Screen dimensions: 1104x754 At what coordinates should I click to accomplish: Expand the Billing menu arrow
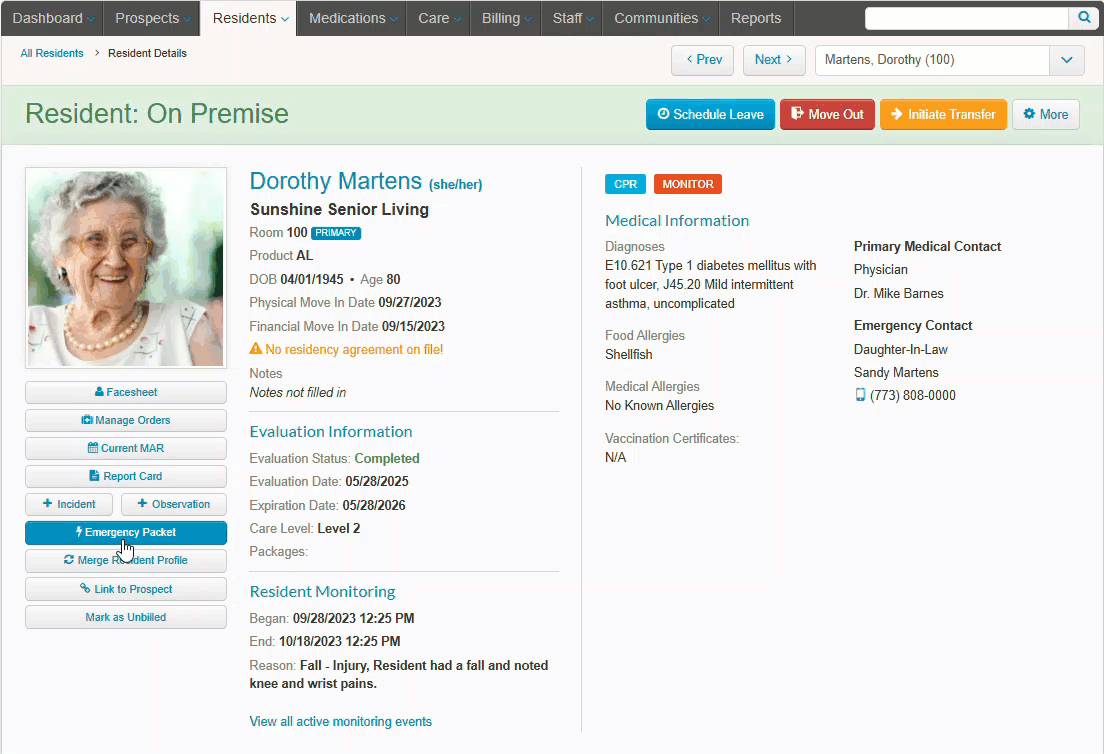click(x=528, y=20)
